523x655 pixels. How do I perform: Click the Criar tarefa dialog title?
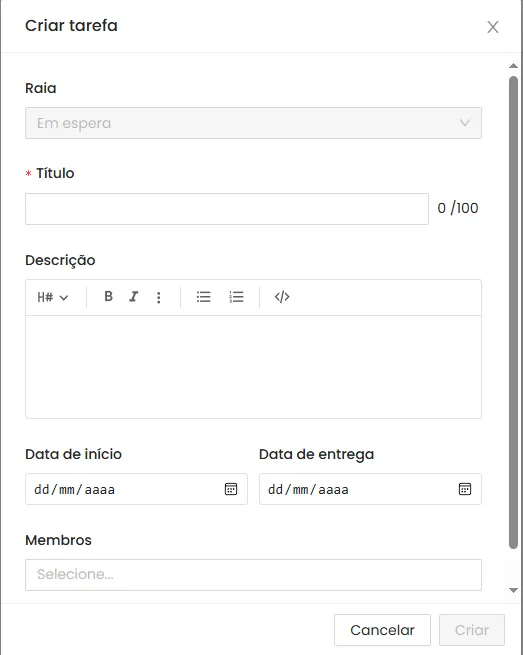71,25
